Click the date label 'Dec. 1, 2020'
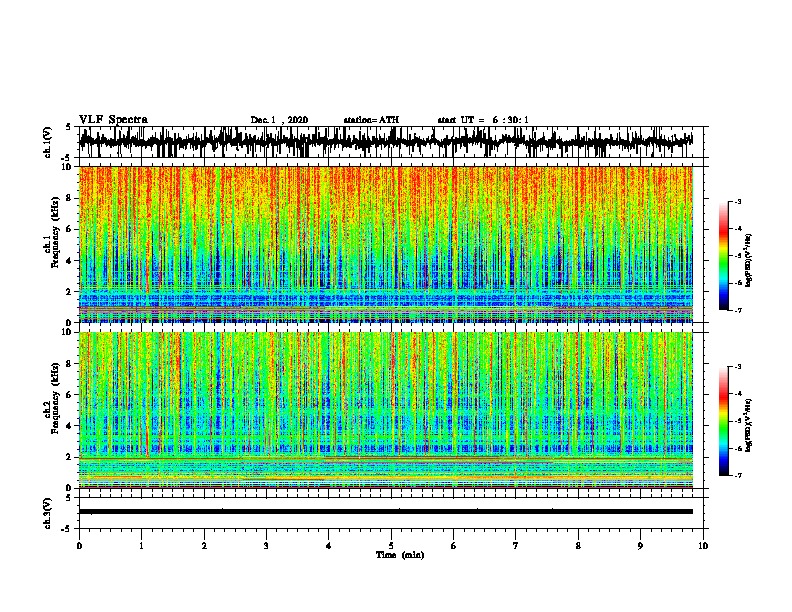The width and height of the screenshot is (792, 612). pyautogui.click(x=279, y=120)
